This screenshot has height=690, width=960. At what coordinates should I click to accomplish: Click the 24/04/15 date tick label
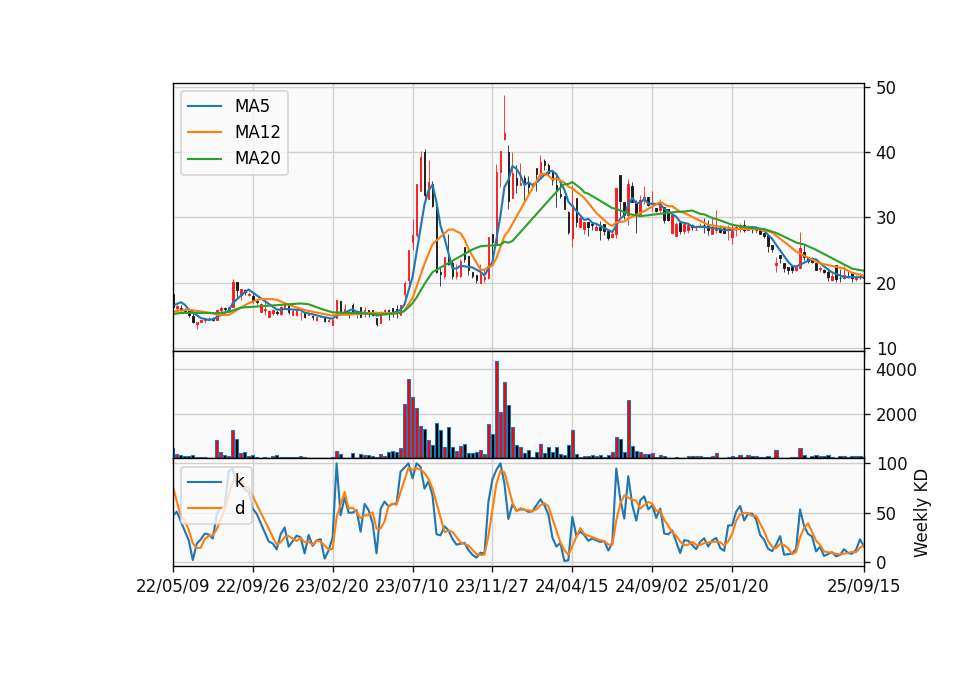point(572,586)
